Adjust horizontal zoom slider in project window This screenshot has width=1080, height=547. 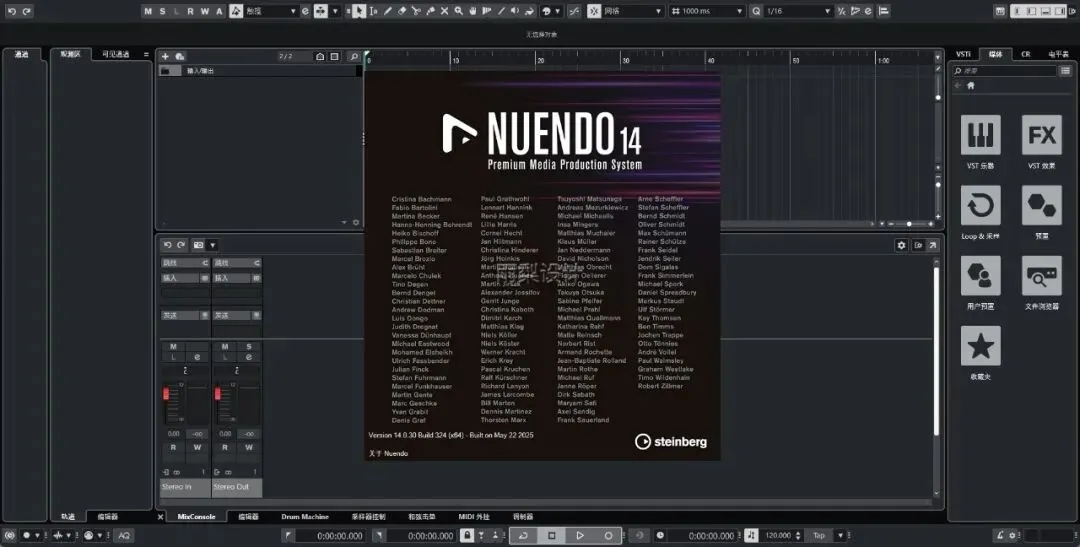click(x=909, y=224)
